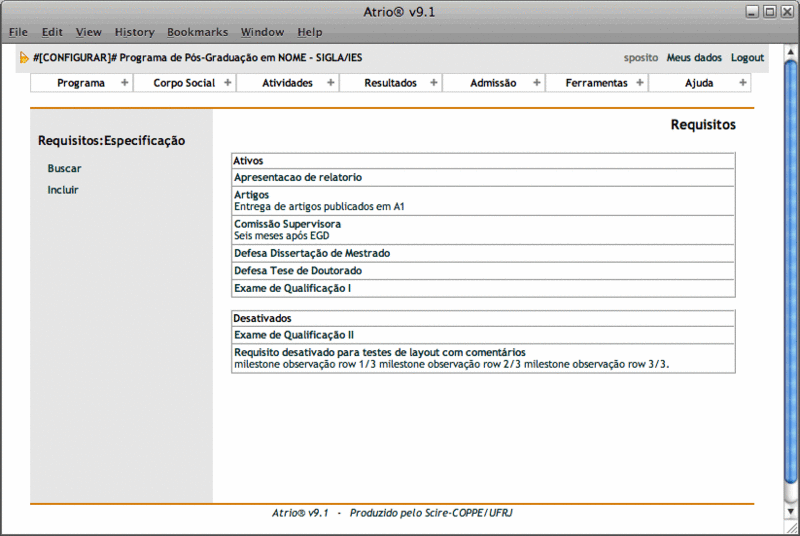The image size is (800, 536).
Task: Click the scrollbar down arrow
Action: tap(791, 512)
